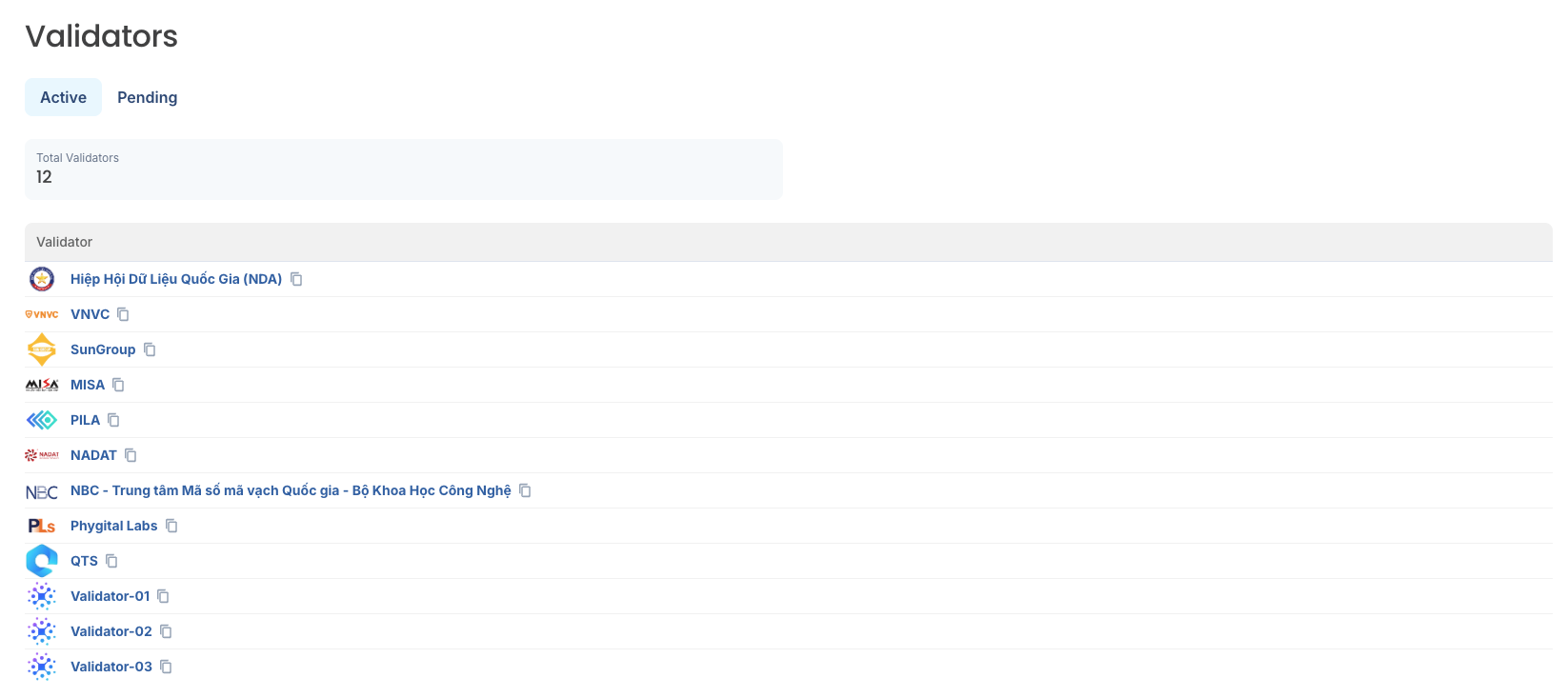Click the copy icon for Validator-03
Viewport: 1568px width, 698px height.
(x=166, y=667)
